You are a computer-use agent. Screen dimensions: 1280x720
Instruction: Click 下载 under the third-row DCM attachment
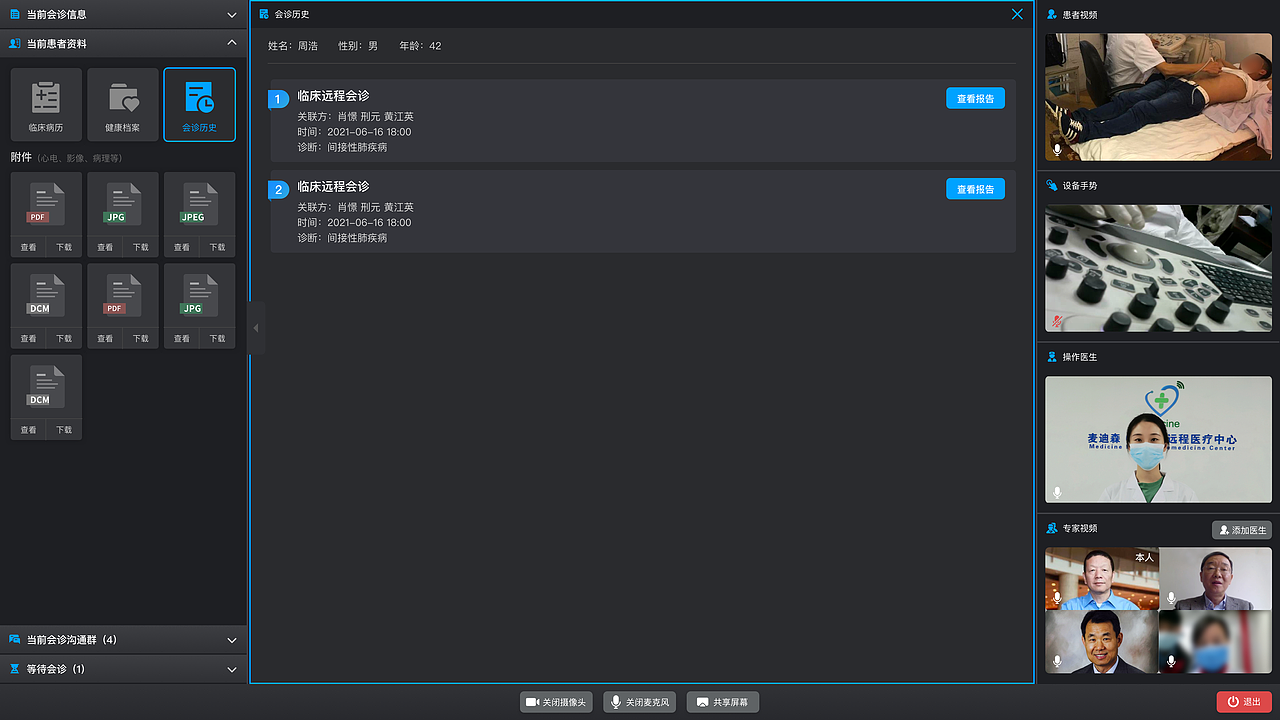point(64,429)
